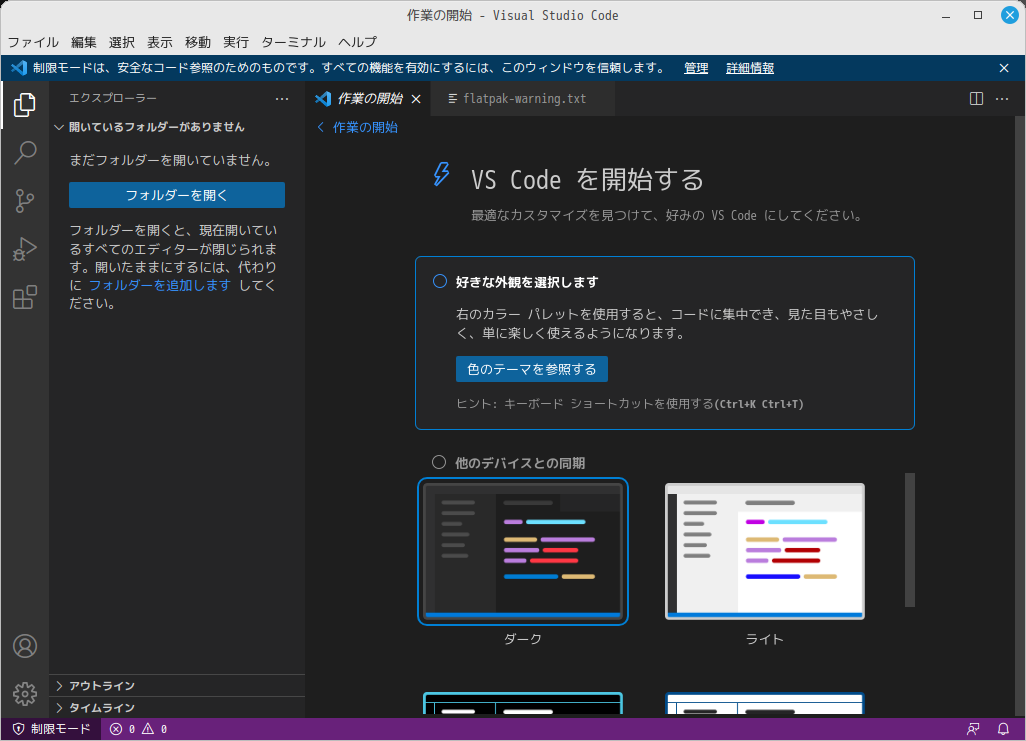The width and height of the screenshot is (1026, 741).
Task: Click the 管理 link in the banner
Action: 696,68
